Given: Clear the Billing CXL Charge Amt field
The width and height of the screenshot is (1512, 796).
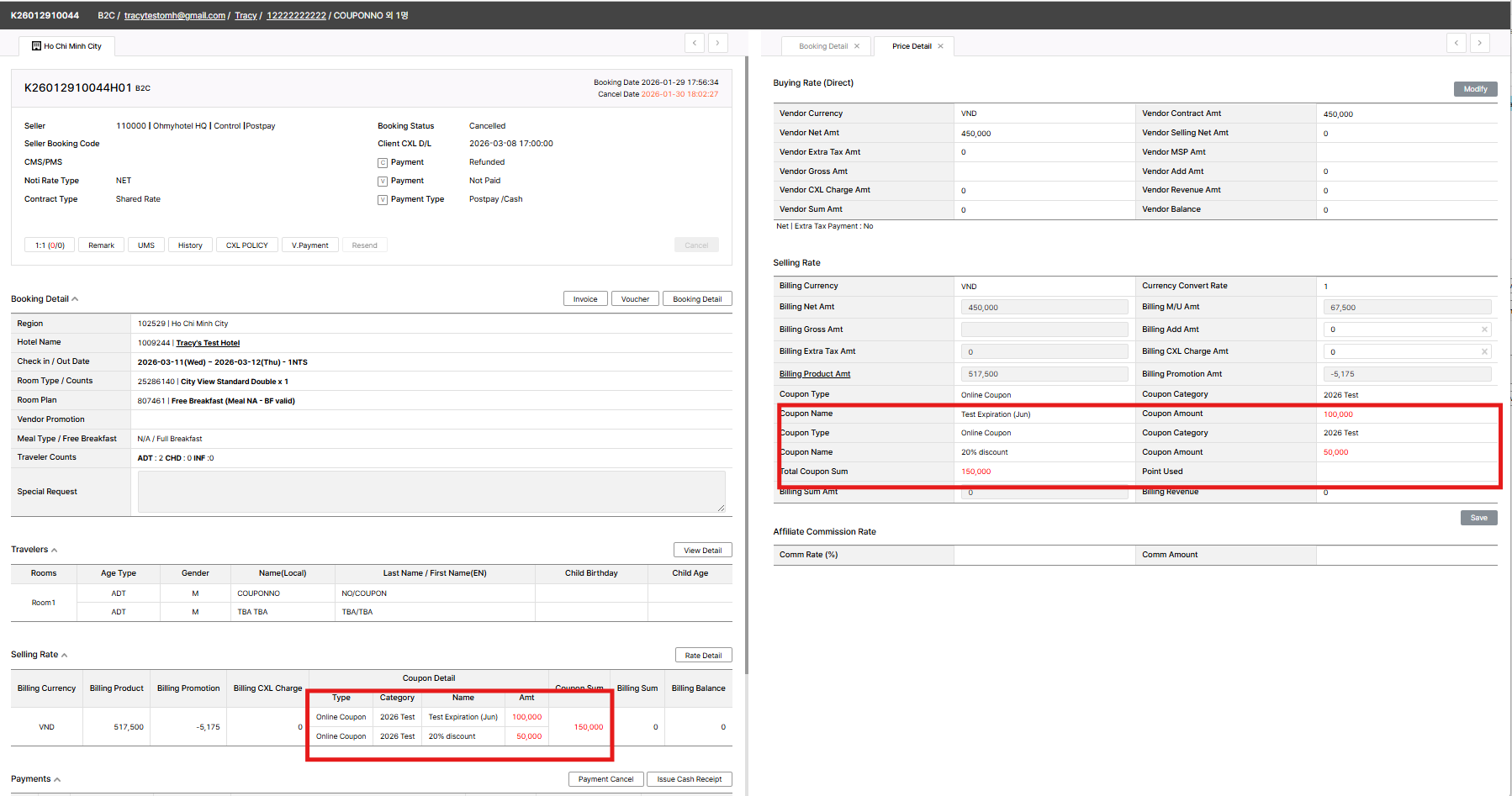Looking at the screenshot, I should click(1484, 351).
